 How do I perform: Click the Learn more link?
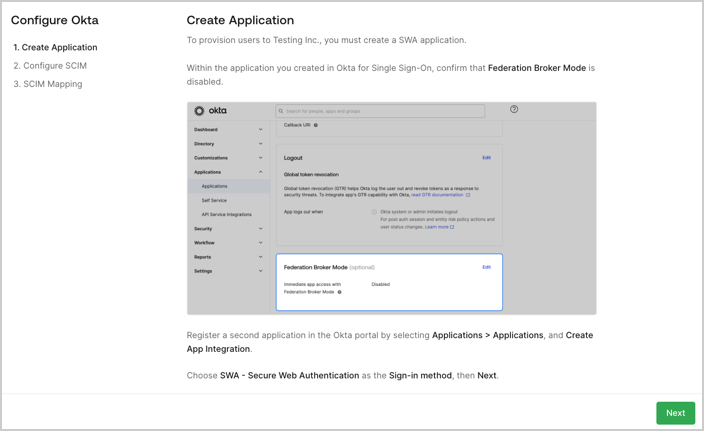[x=436, y=227]
